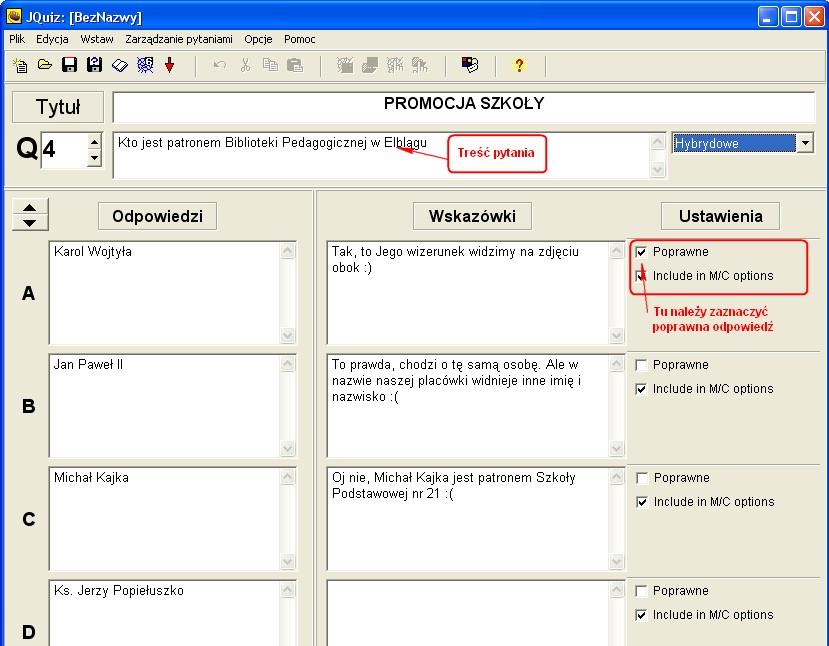
Task: Click scroll down arrow in answer A box
Action: [x=288, y=336]
